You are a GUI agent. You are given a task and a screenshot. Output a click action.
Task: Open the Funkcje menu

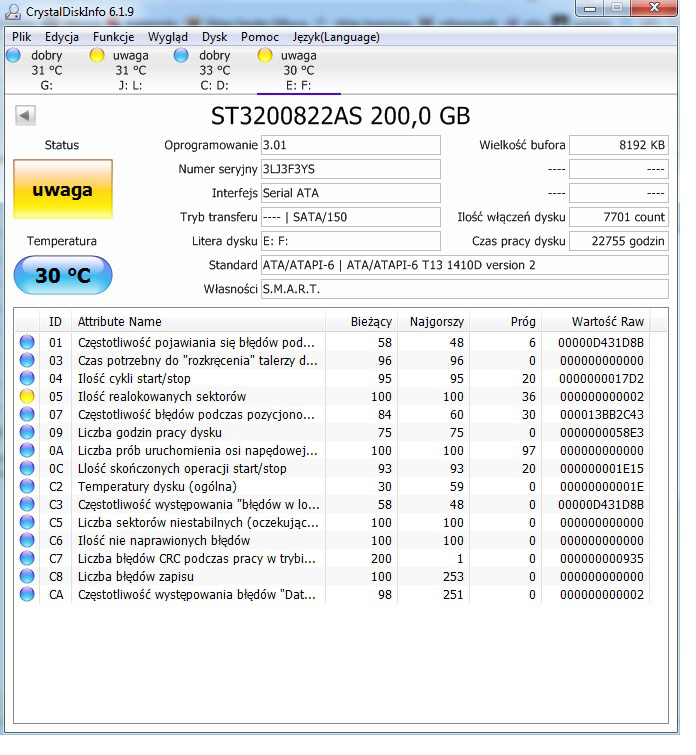tap(114, 37)
